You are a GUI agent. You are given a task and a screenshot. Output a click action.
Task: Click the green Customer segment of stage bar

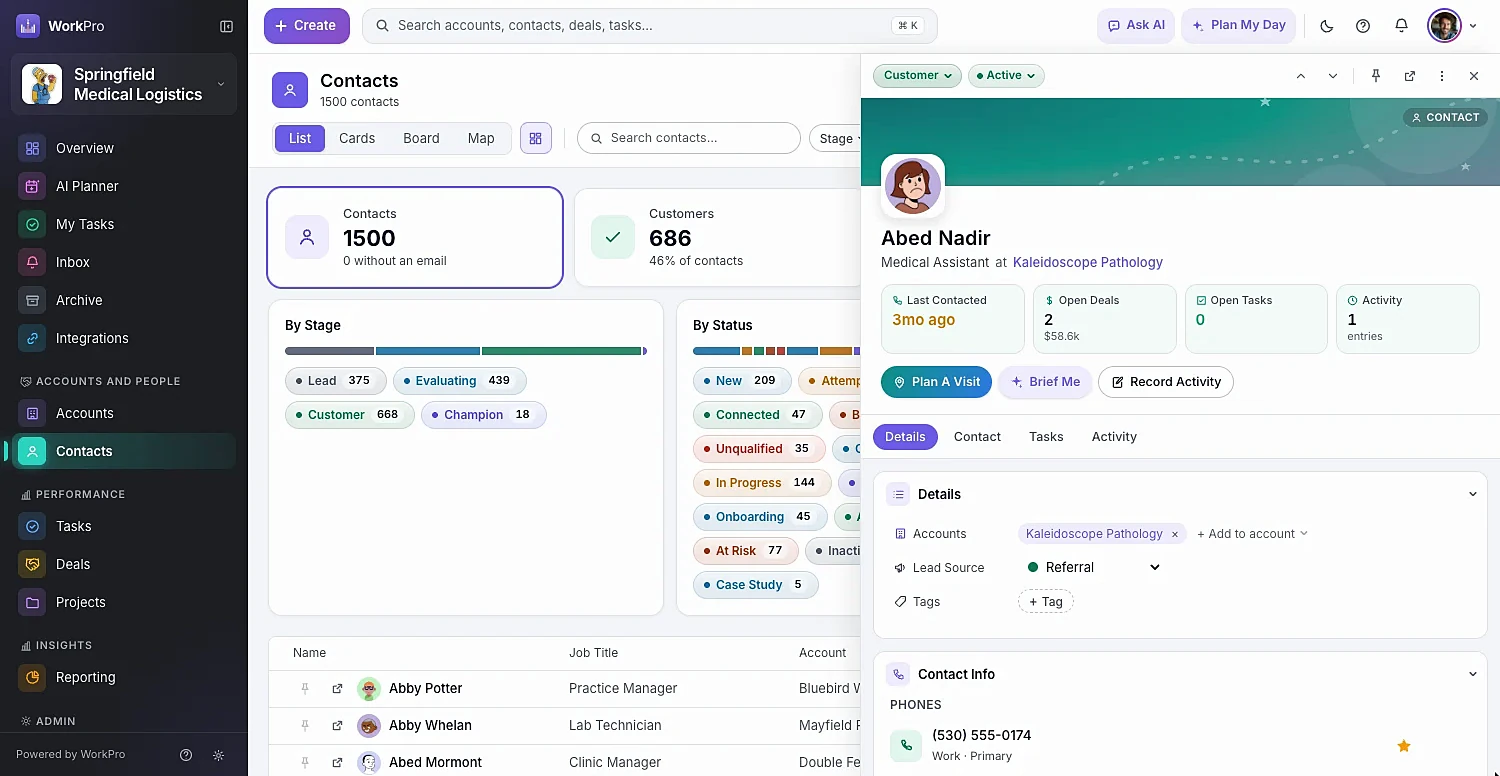point(561,351)
